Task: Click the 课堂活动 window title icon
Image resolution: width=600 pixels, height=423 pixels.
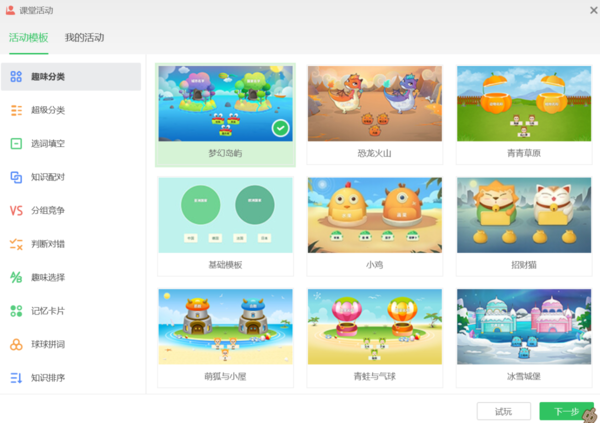Action: click(x=10, y=10)
